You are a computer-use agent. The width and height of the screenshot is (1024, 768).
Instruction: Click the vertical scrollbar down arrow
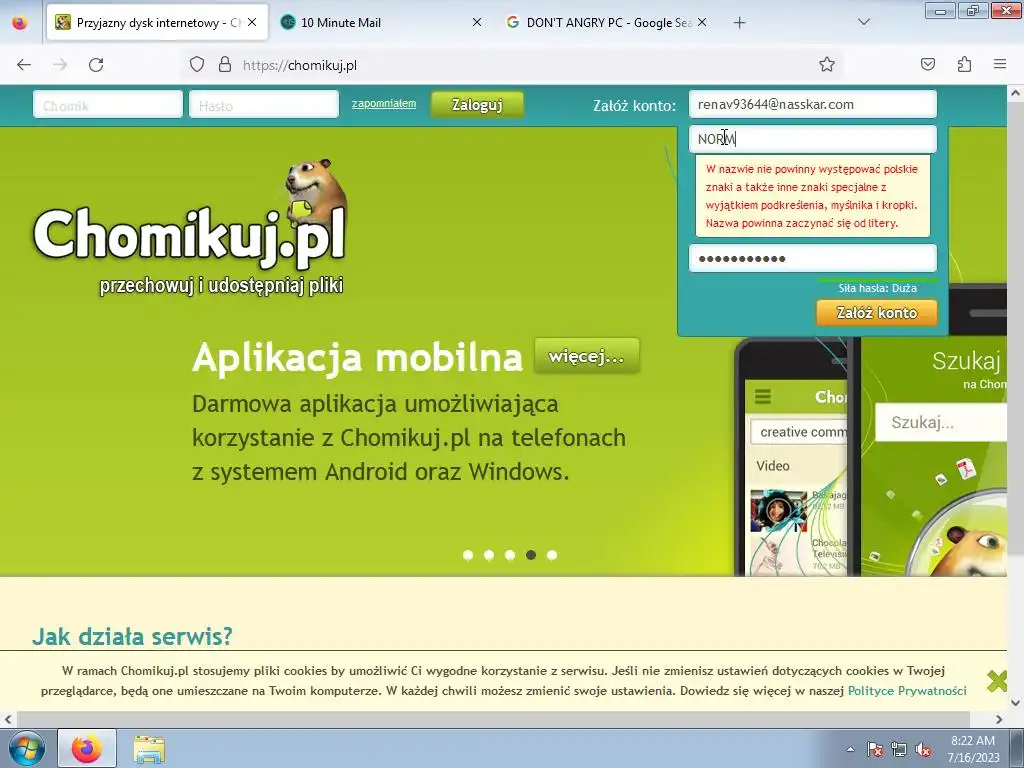pos(1016,703)
